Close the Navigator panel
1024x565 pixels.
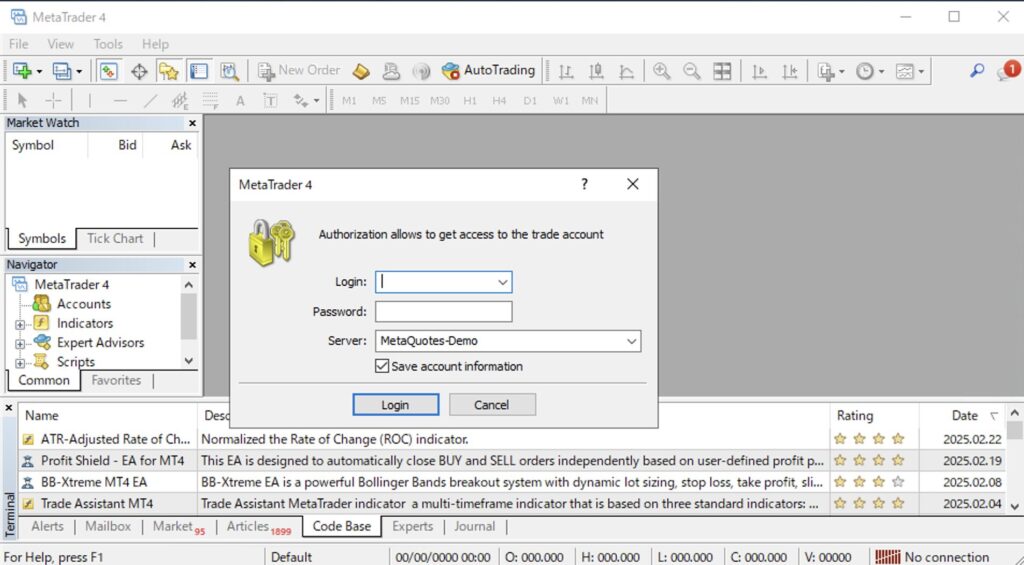coord(192,265)
